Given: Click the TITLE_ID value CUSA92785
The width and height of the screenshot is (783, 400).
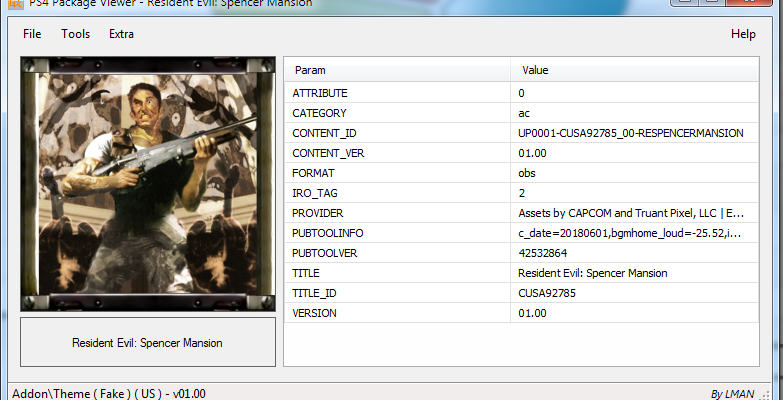Looking at the screenshot, I should pyautogui.click(x=546, y=293).
